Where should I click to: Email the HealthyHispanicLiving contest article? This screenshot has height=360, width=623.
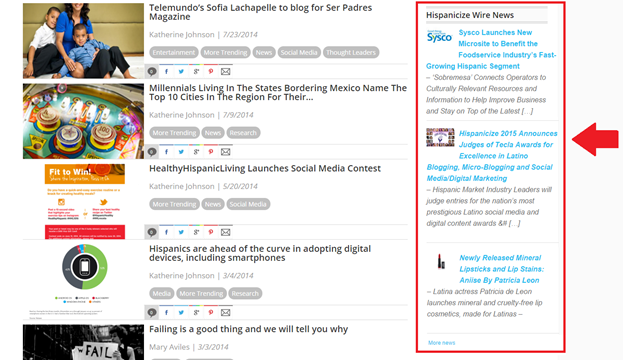pos(225,232)
